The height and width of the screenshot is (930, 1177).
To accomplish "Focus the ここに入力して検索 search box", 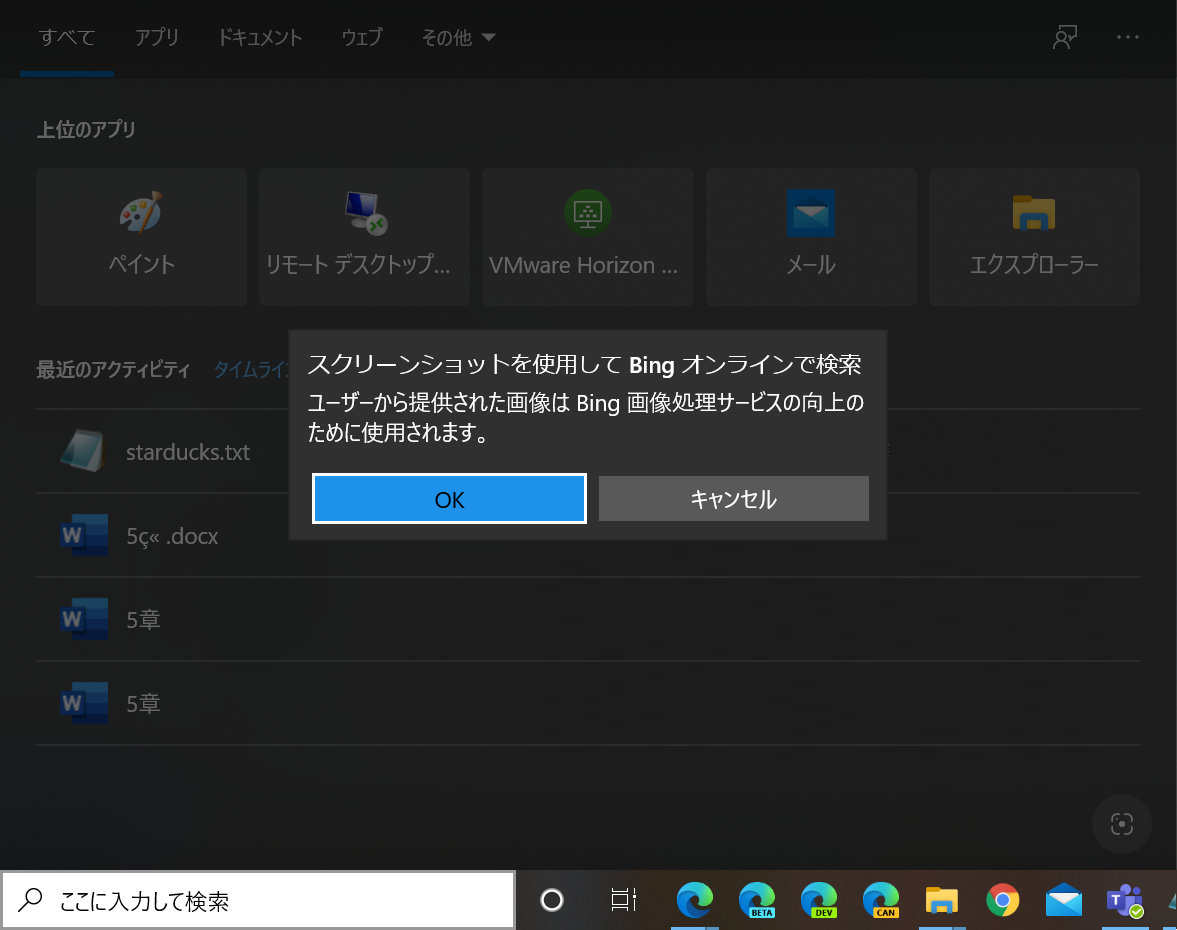I will click(x=258, y=900).
